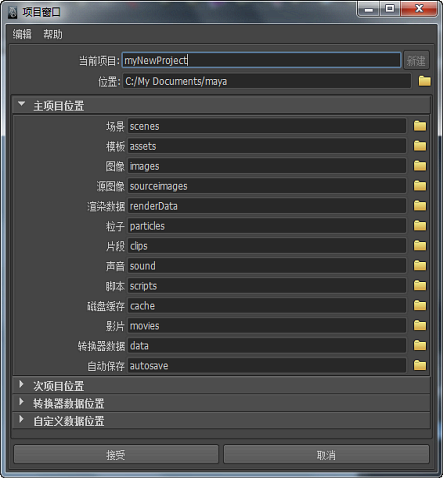
Task: Collapse the 主项目位置 section
Action: click(x=22, y=104)
